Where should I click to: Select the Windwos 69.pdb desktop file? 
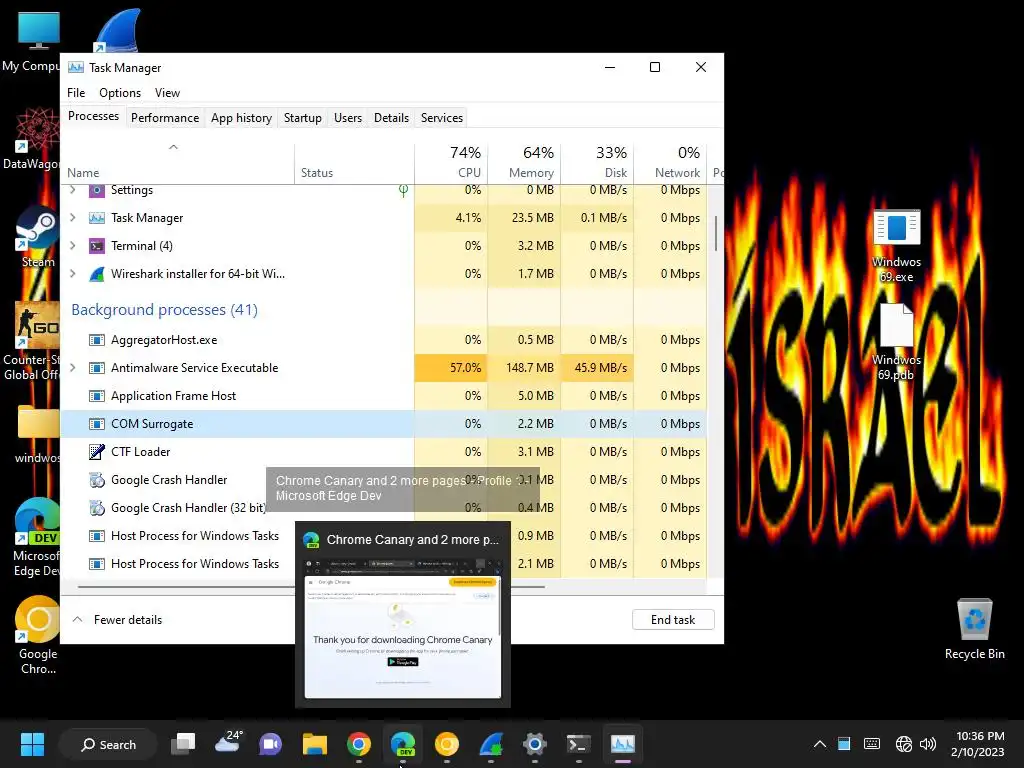[896, 343]
